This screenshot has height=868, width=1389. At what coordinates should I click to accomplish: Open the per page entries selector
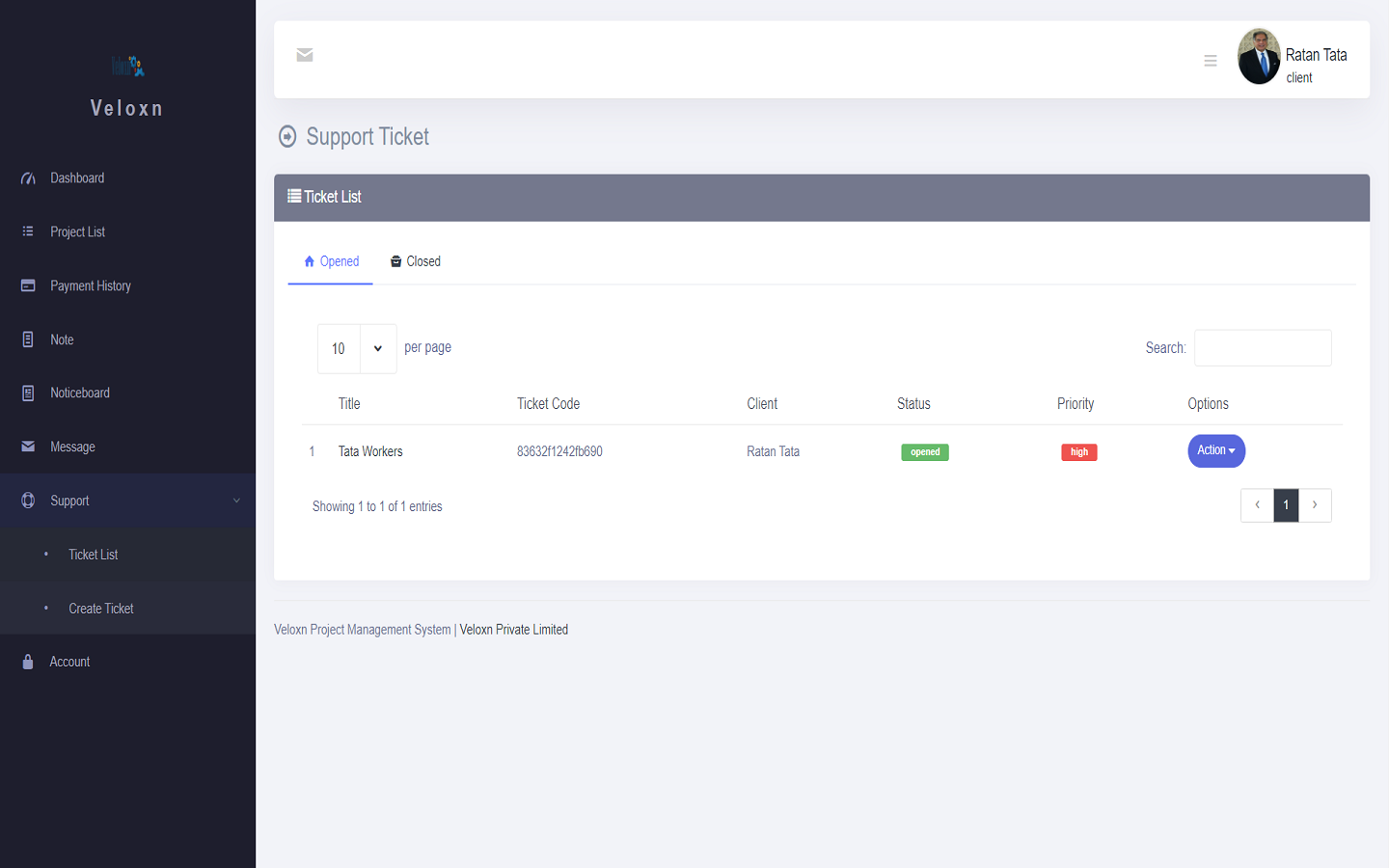point(357,348)
